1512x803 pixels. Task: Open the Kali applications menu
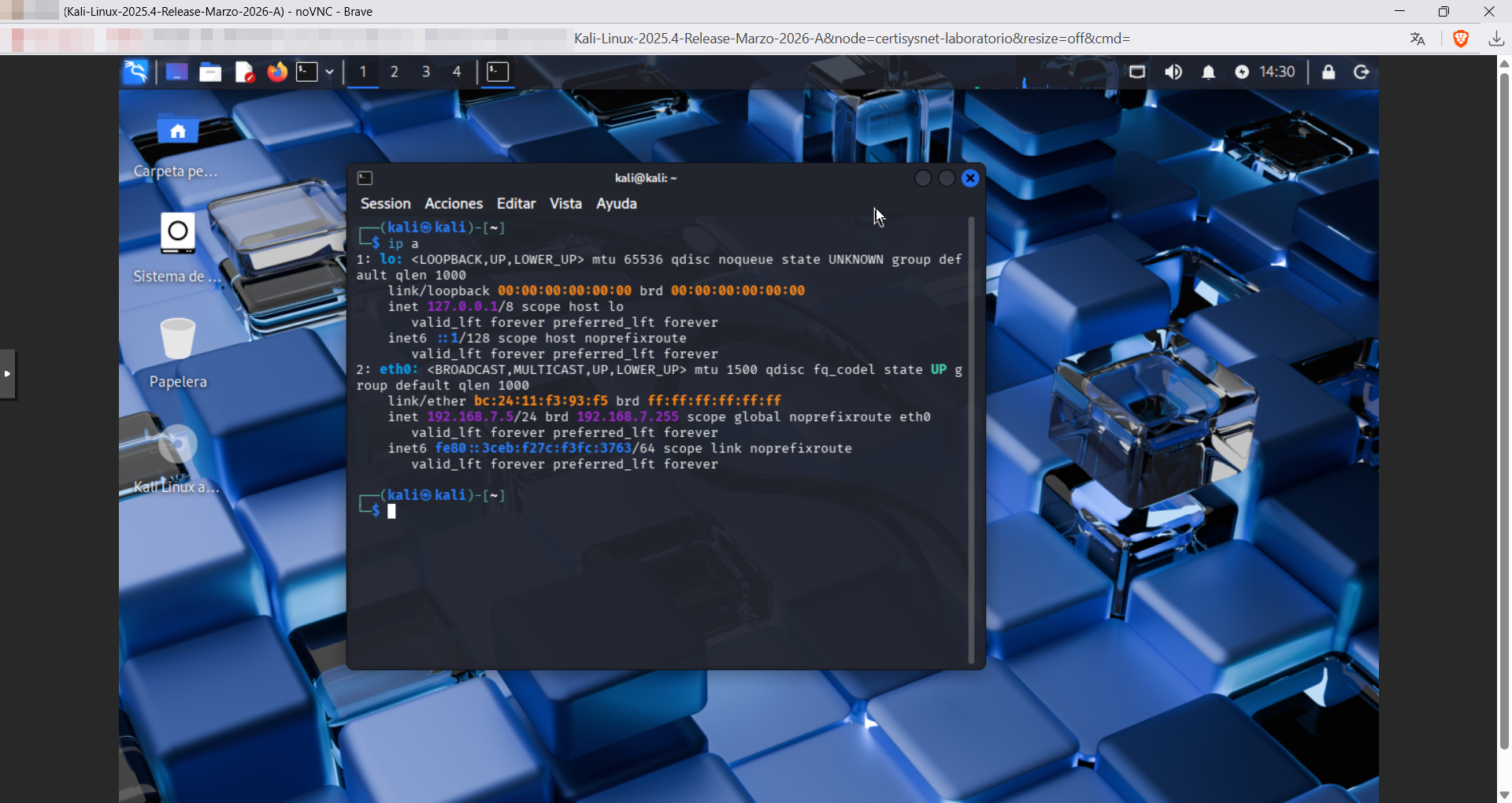[x=135, y=72]
